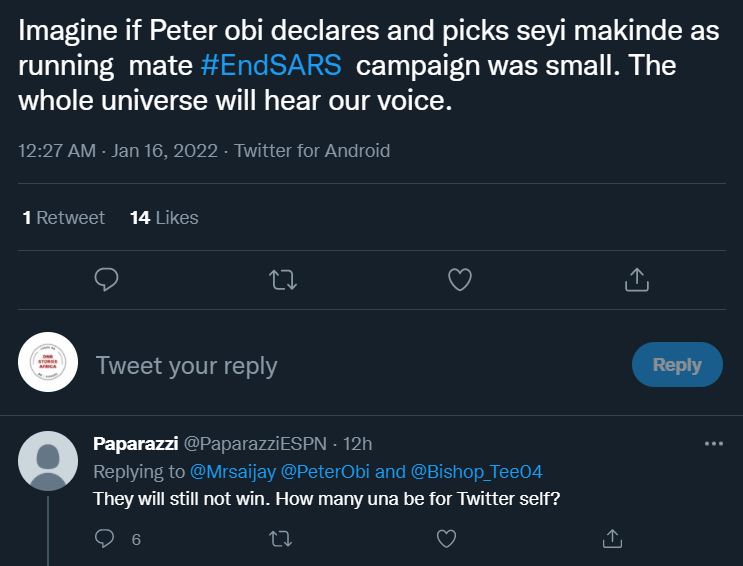Open the @PeterObi profile mention
The image size is (743, 566).
(325, 472)
